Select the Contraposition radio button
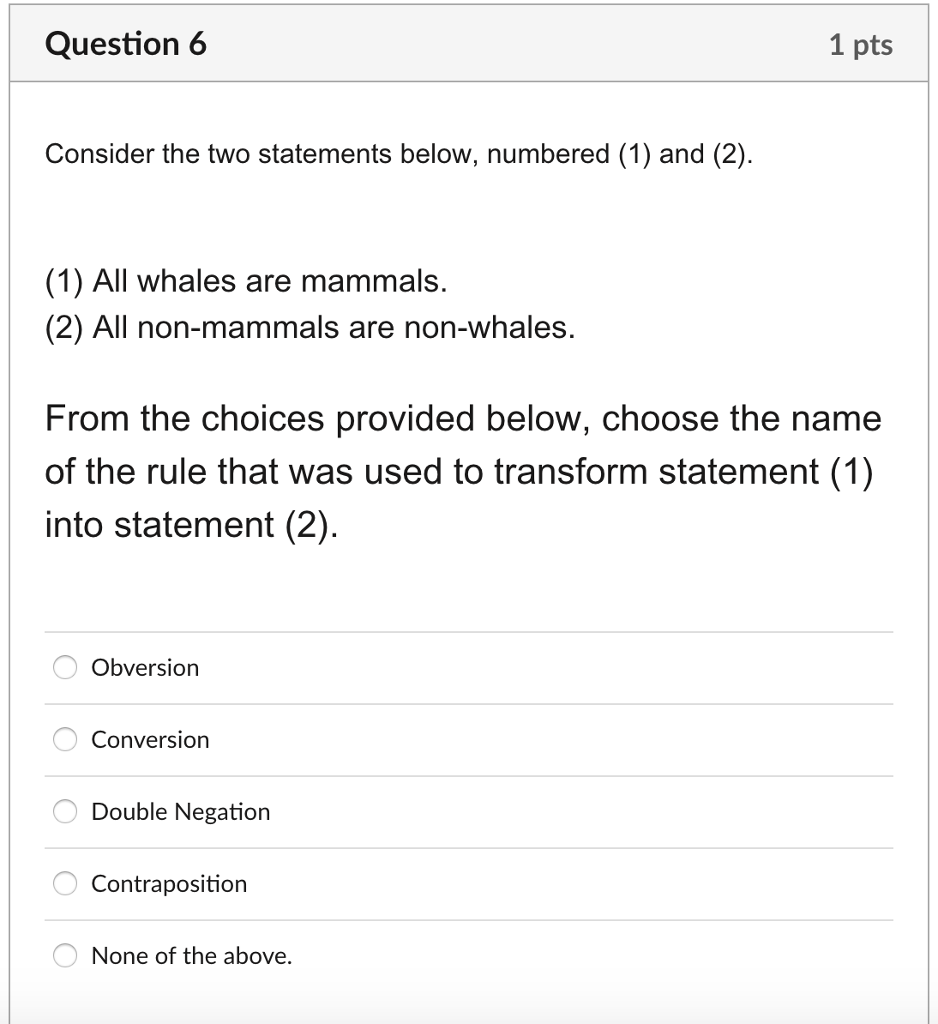This screenshot has width=938, height=1024. coord(64,883)
